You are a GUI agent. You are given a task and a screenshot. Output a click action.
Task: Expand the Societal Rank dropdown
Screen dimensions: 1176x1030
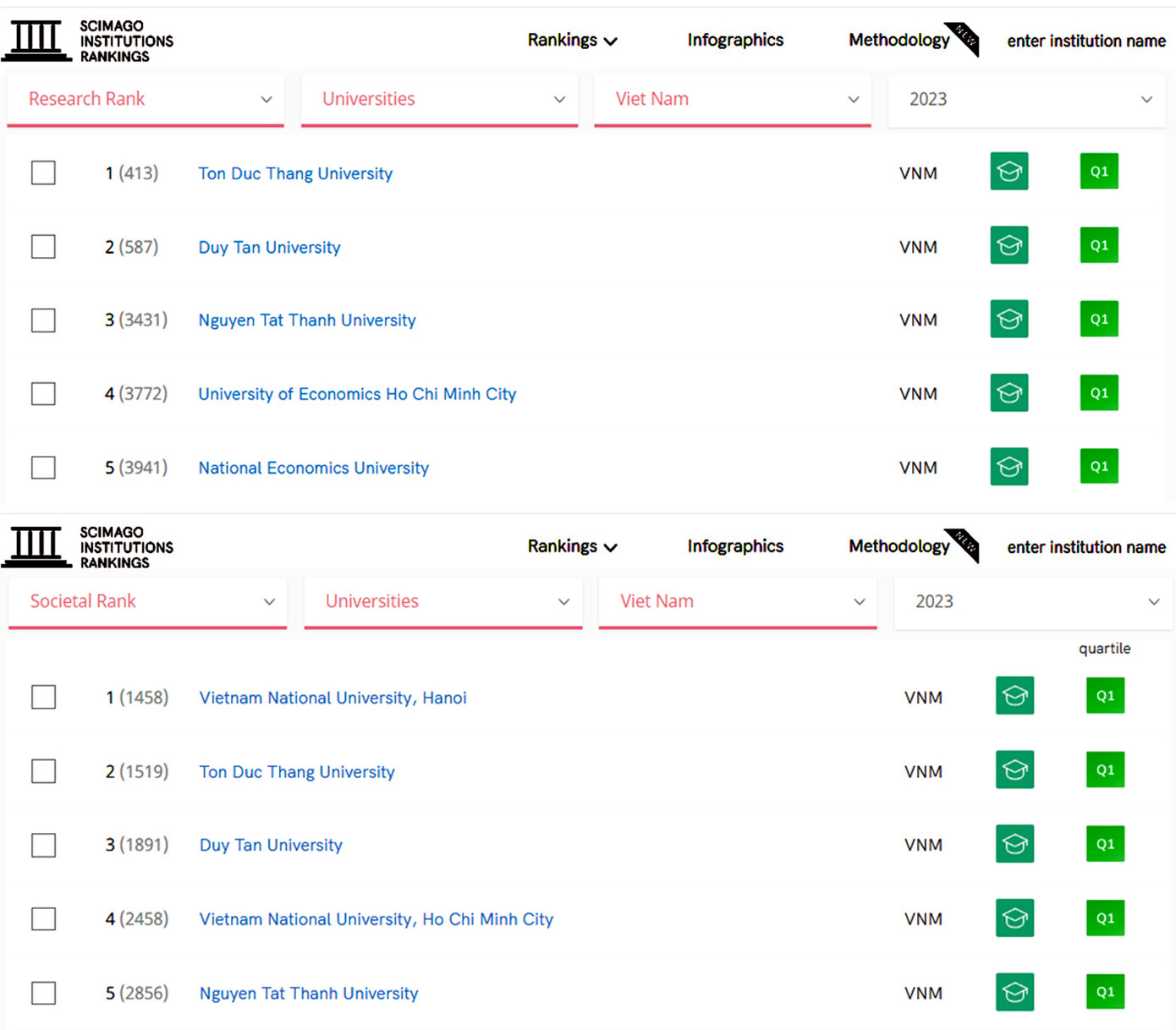click(147, 602)
